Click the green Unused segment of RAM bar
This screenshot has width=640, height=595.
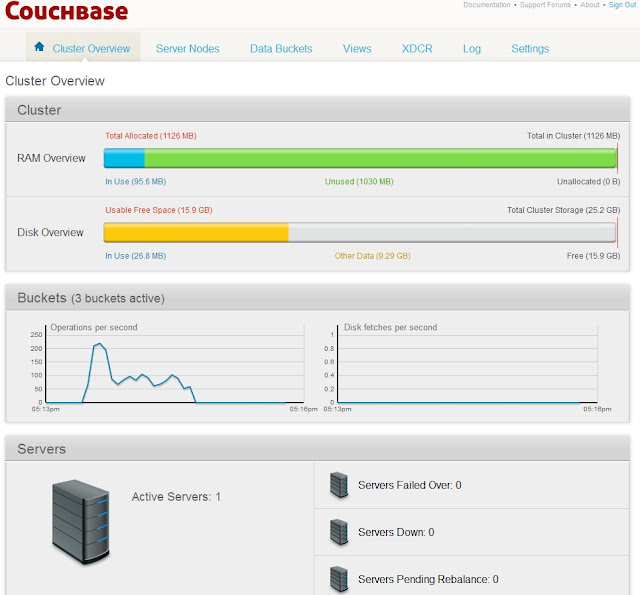tap(380, 158)
